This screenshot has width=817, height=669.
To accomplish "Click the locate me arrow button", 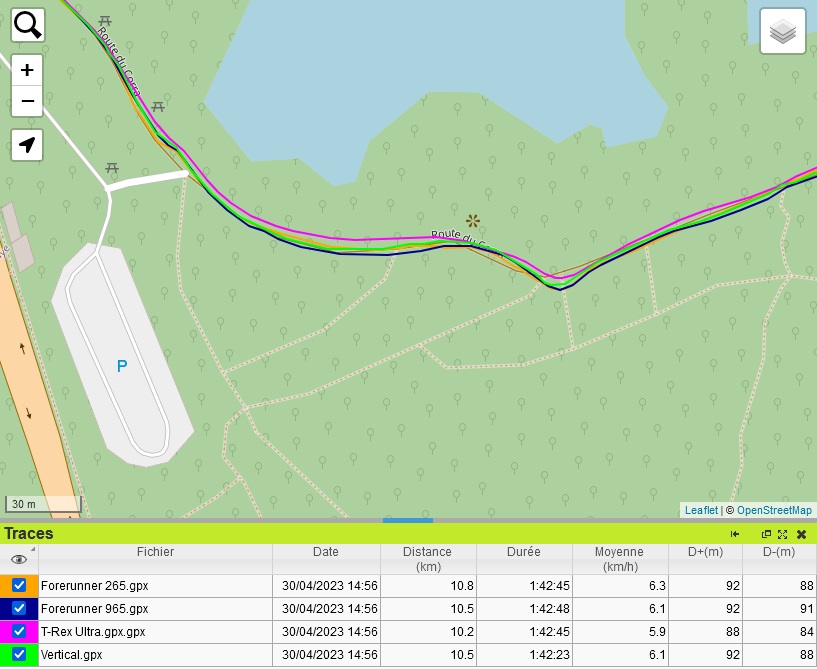I will coord(27,145).
